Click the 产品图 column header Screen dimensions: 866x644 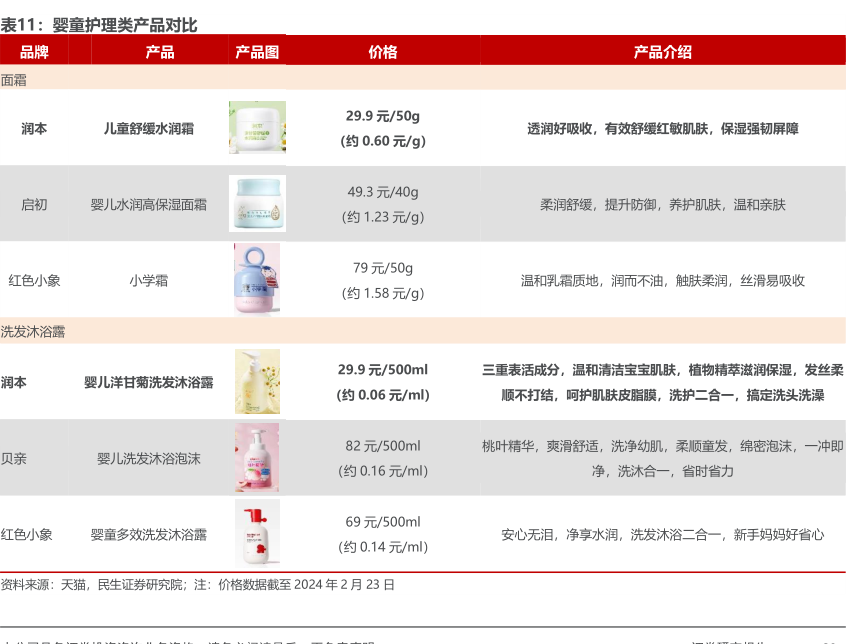(x=257, y=52)
